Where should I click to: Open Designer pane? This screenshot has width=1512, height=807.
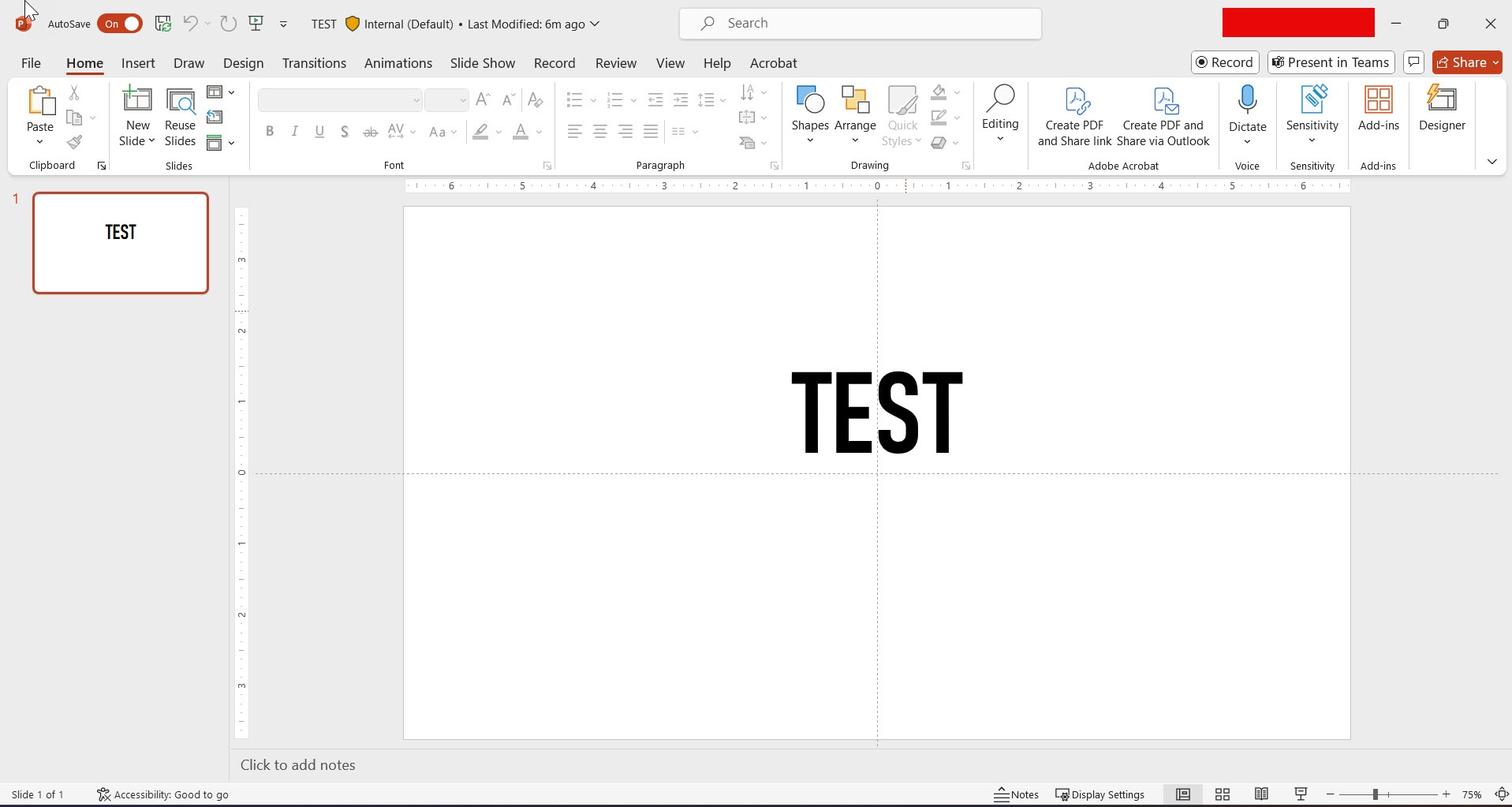pos(1443,110)
